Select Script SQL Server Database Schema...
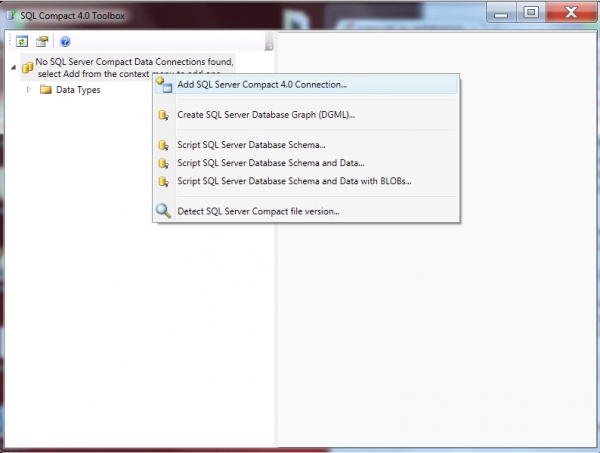 pos(306,145)
